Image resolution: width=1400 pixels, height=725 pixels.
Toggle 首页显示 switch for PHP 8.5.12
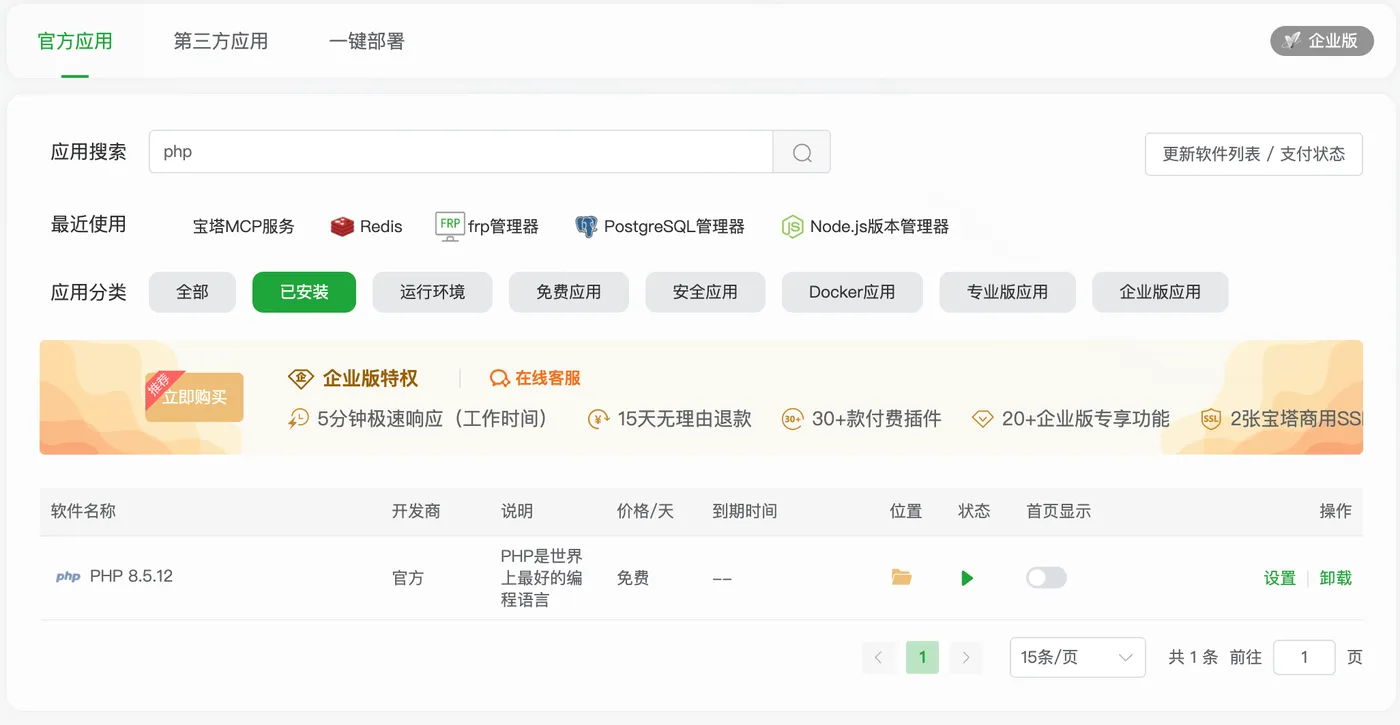click(1046, 577)
